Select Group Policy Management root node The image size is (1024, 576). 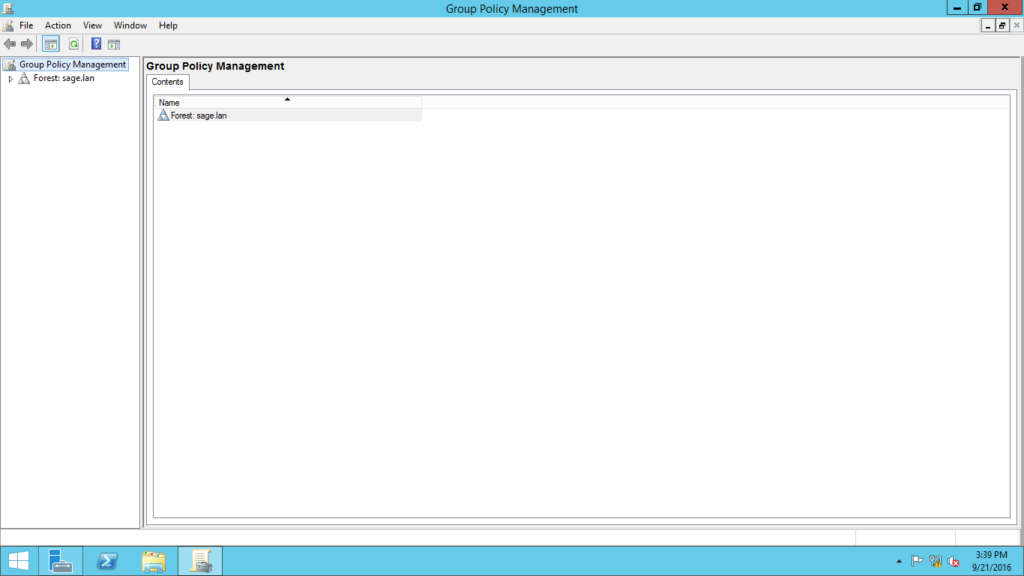click(72, 65)
